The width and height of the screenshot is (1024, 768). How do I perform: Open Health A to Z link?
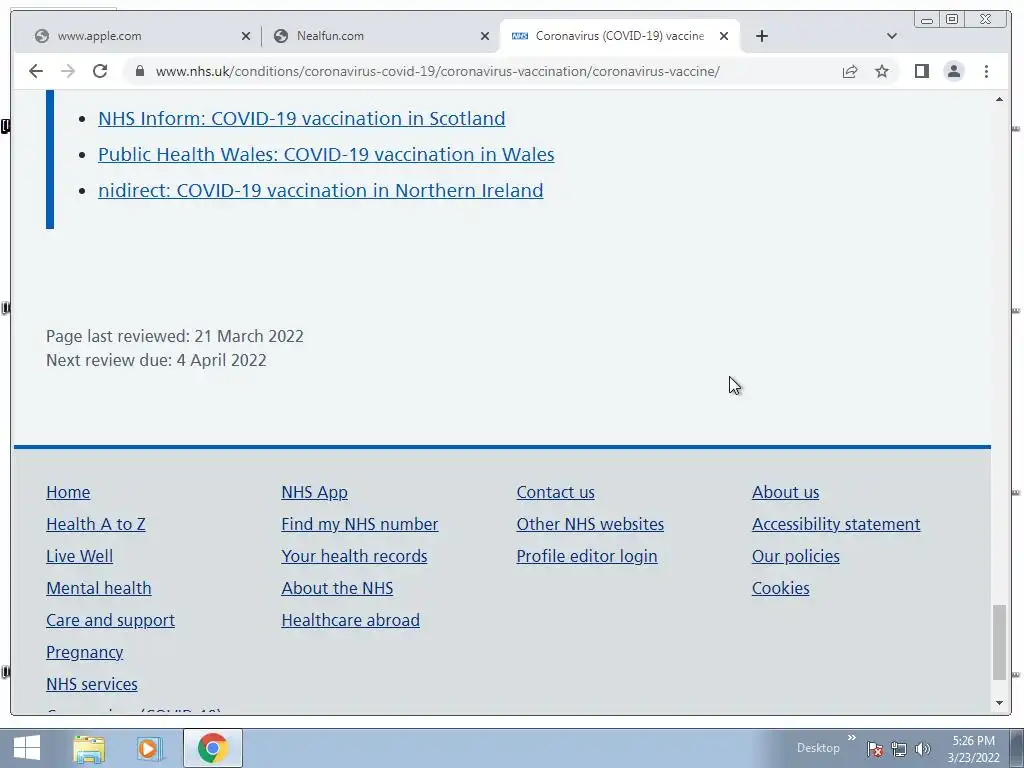(x=95, y=524)
